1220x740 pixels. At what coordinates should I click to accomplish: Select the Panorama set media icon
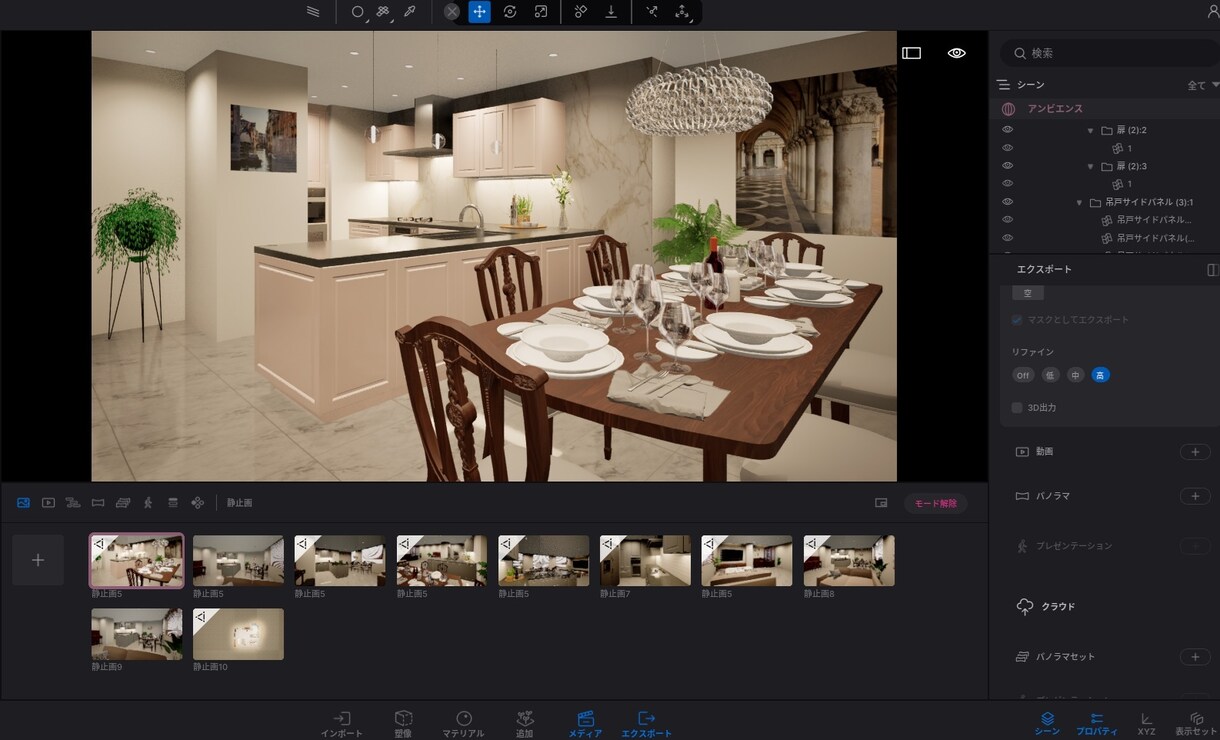tap(123, 502)
